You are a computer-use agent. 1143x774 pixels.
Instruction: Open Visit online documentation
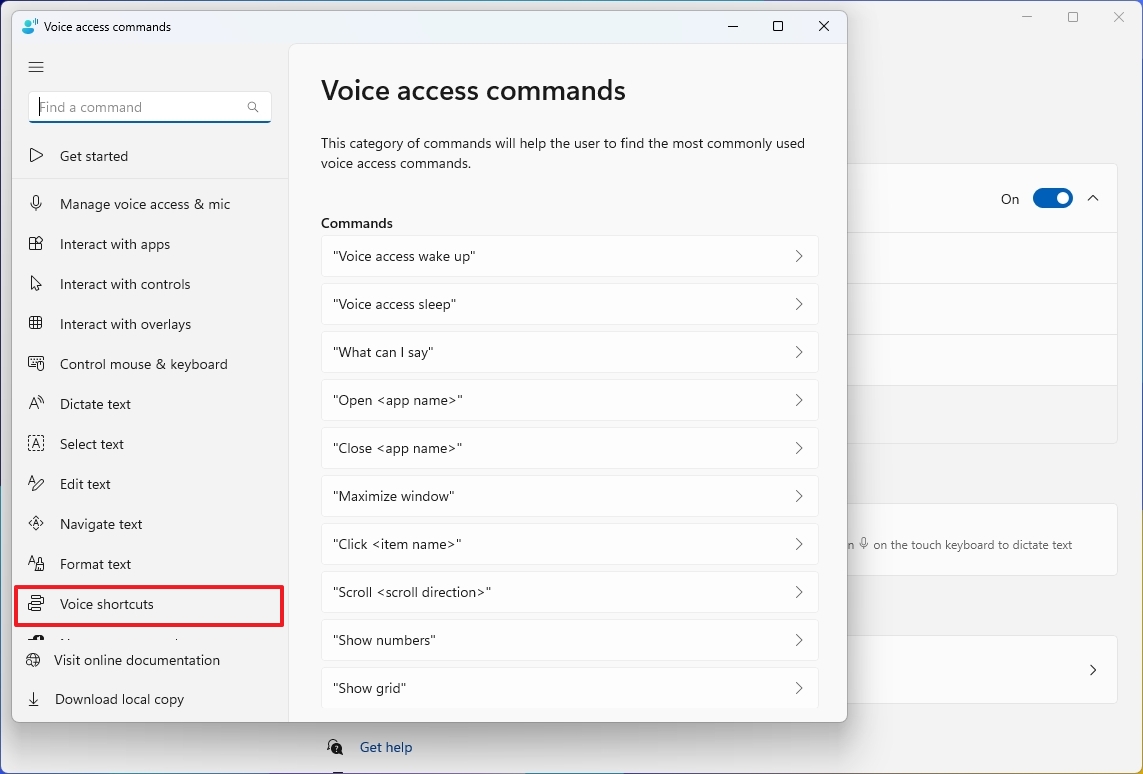[135, 660]
